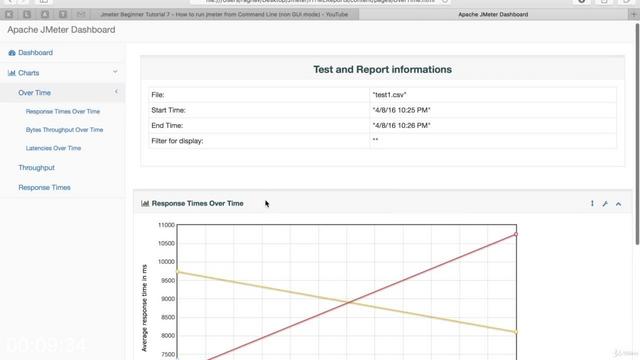Click the page vertical scrollbar thumb
Image resolution: width=640 pixels, height=360 pixels.
(x=637, y=134)
